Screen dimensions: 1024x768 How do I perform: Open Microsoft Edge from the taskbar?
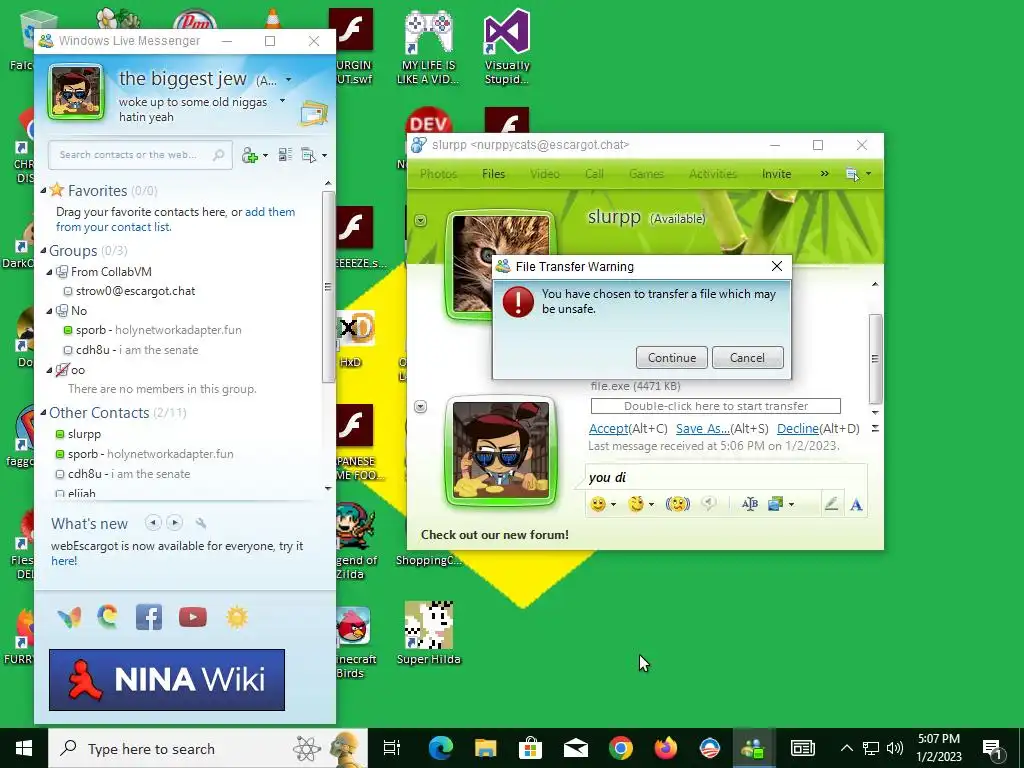coord(441,748)
